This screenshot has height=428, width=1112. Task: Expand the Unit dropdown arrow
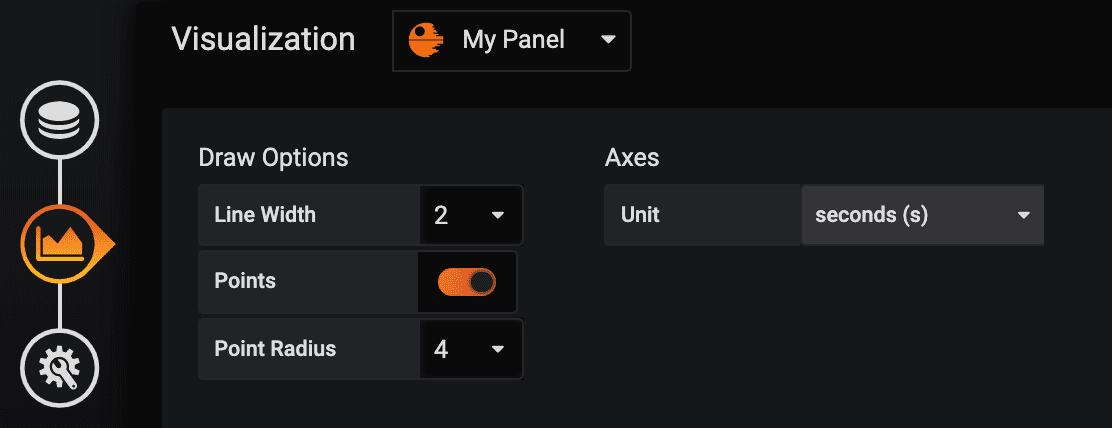[x=1023, y=215]
